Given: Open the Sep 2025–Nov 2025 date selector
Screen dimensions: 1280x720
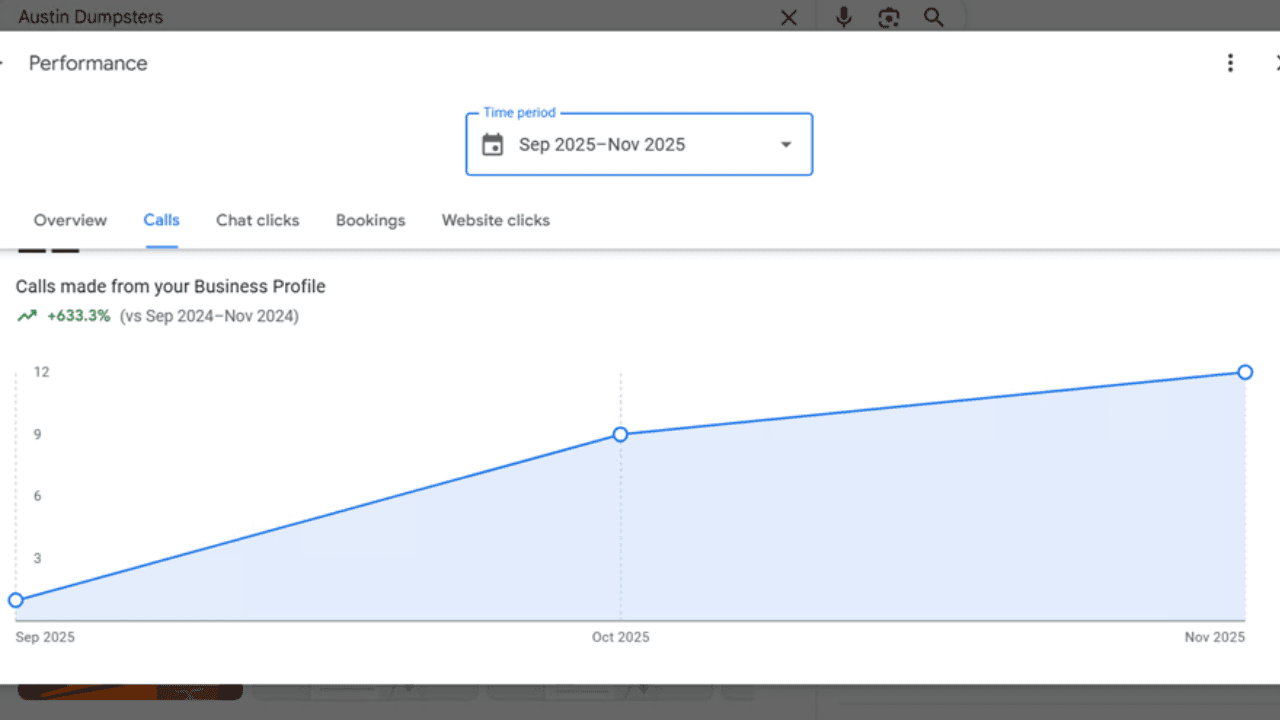Looking at the screenshot, I should 602,145.
